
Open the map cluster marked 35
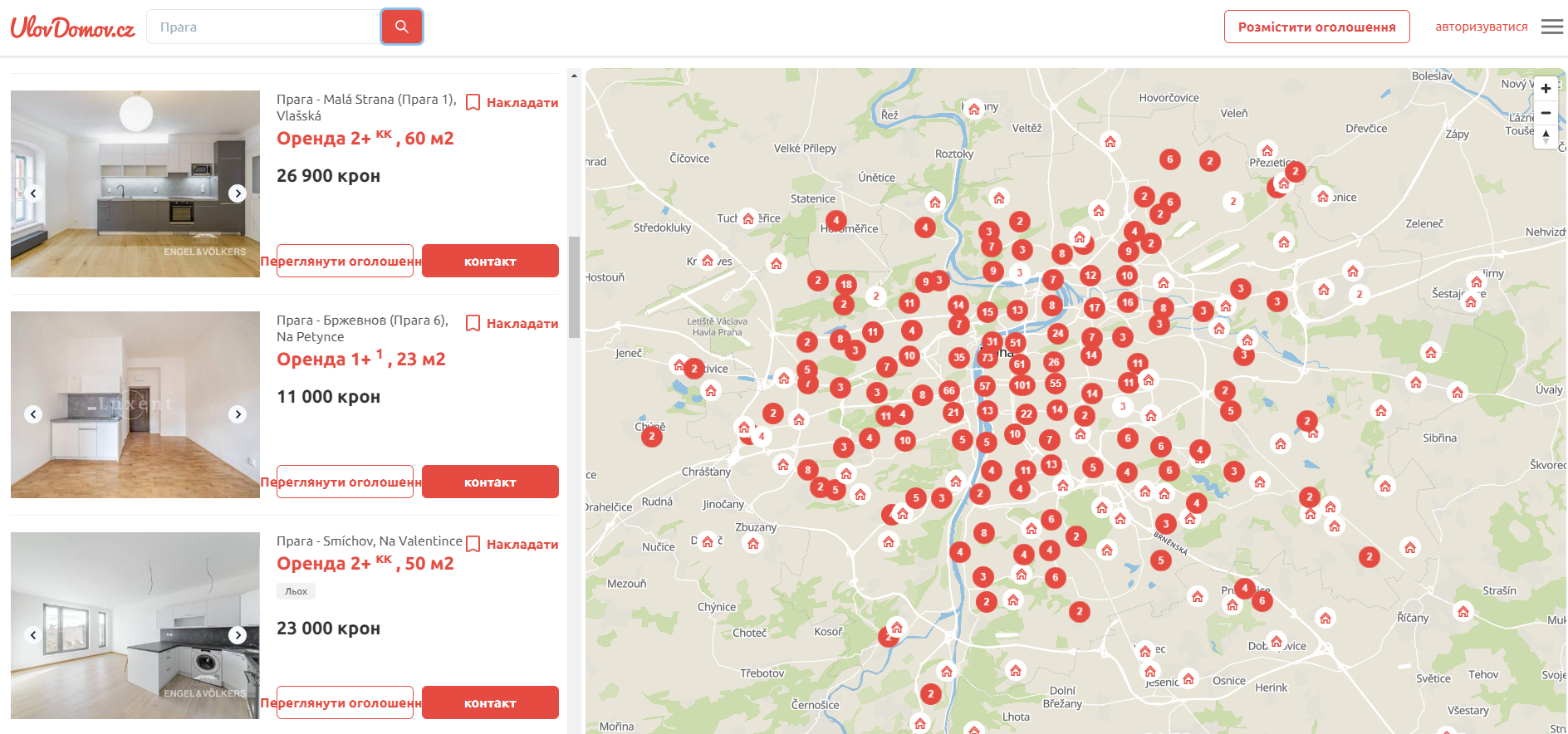(959, 358)
